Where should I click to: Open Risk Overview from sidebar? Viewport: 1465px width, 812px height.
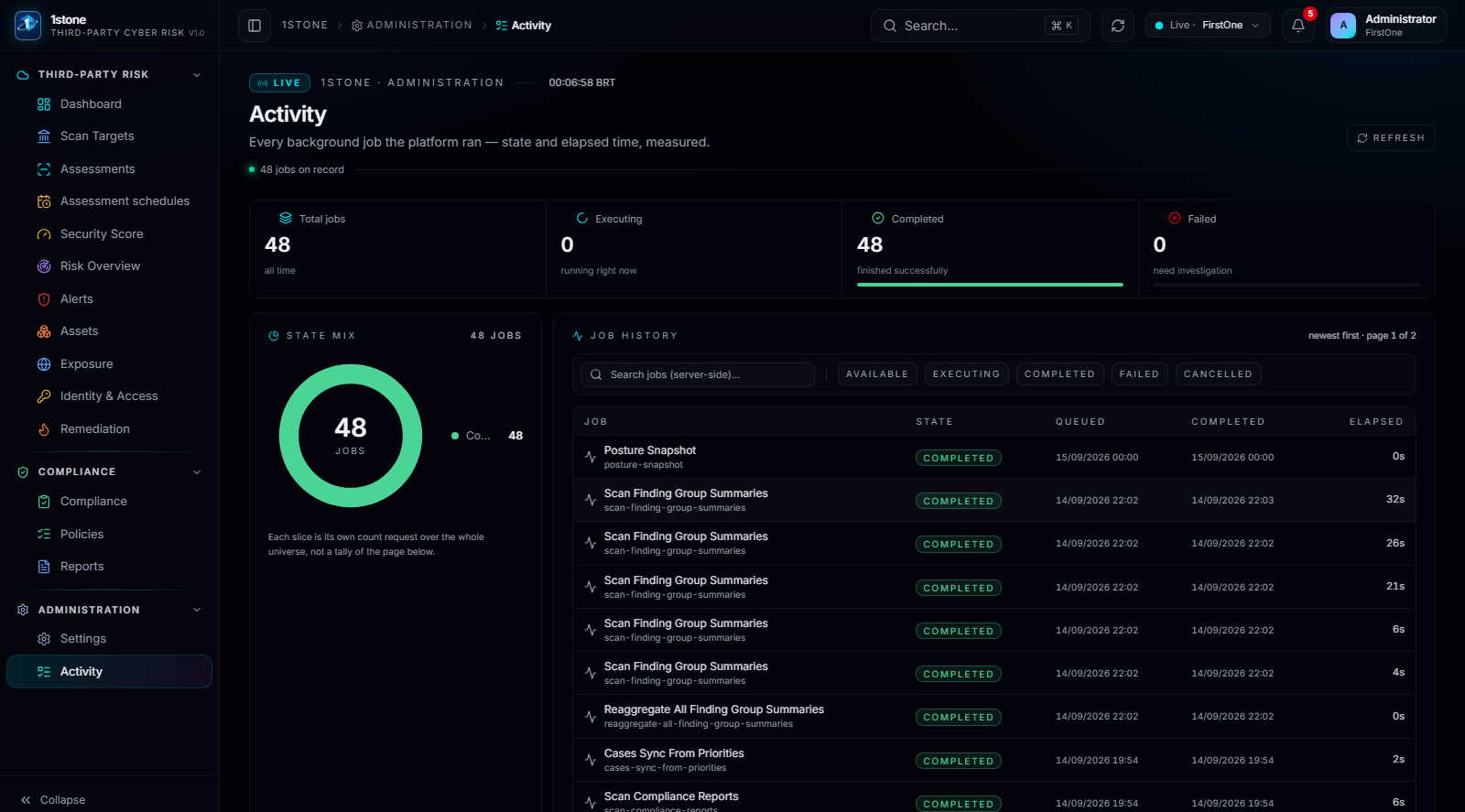109,266
